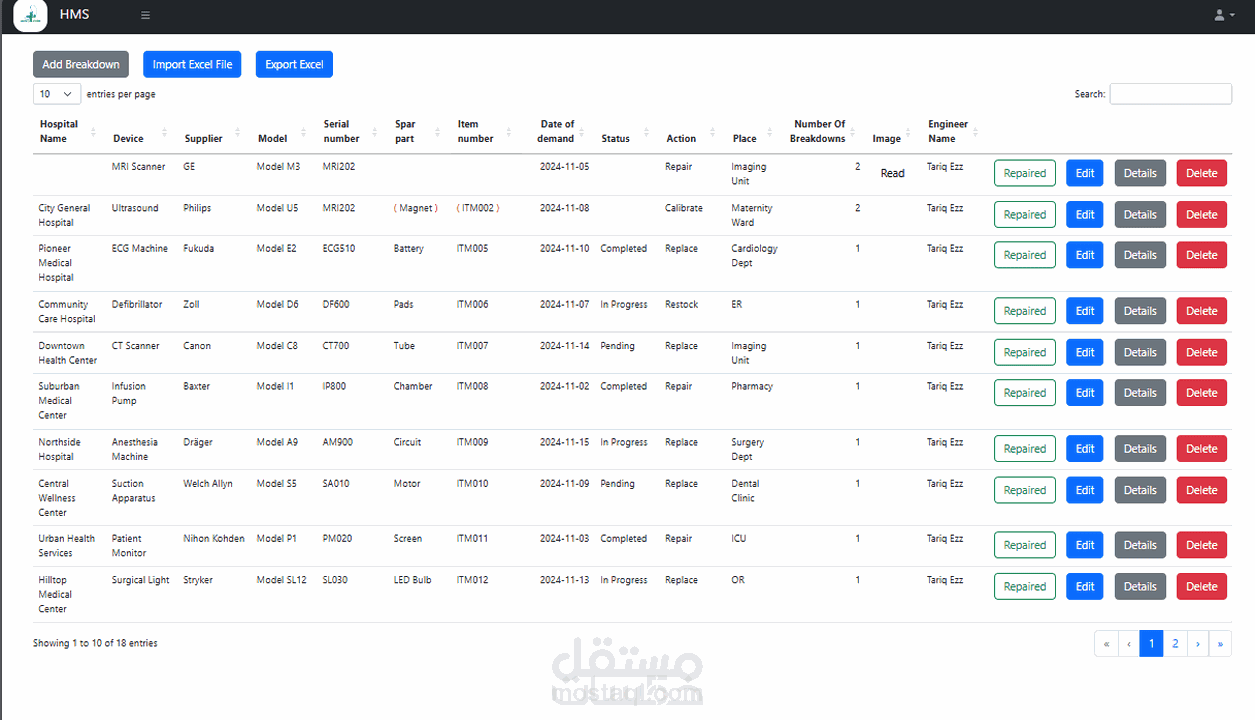Go to previous page arrow
The height and width of the screenshot is (720, 1255).
coord(1129,644)
